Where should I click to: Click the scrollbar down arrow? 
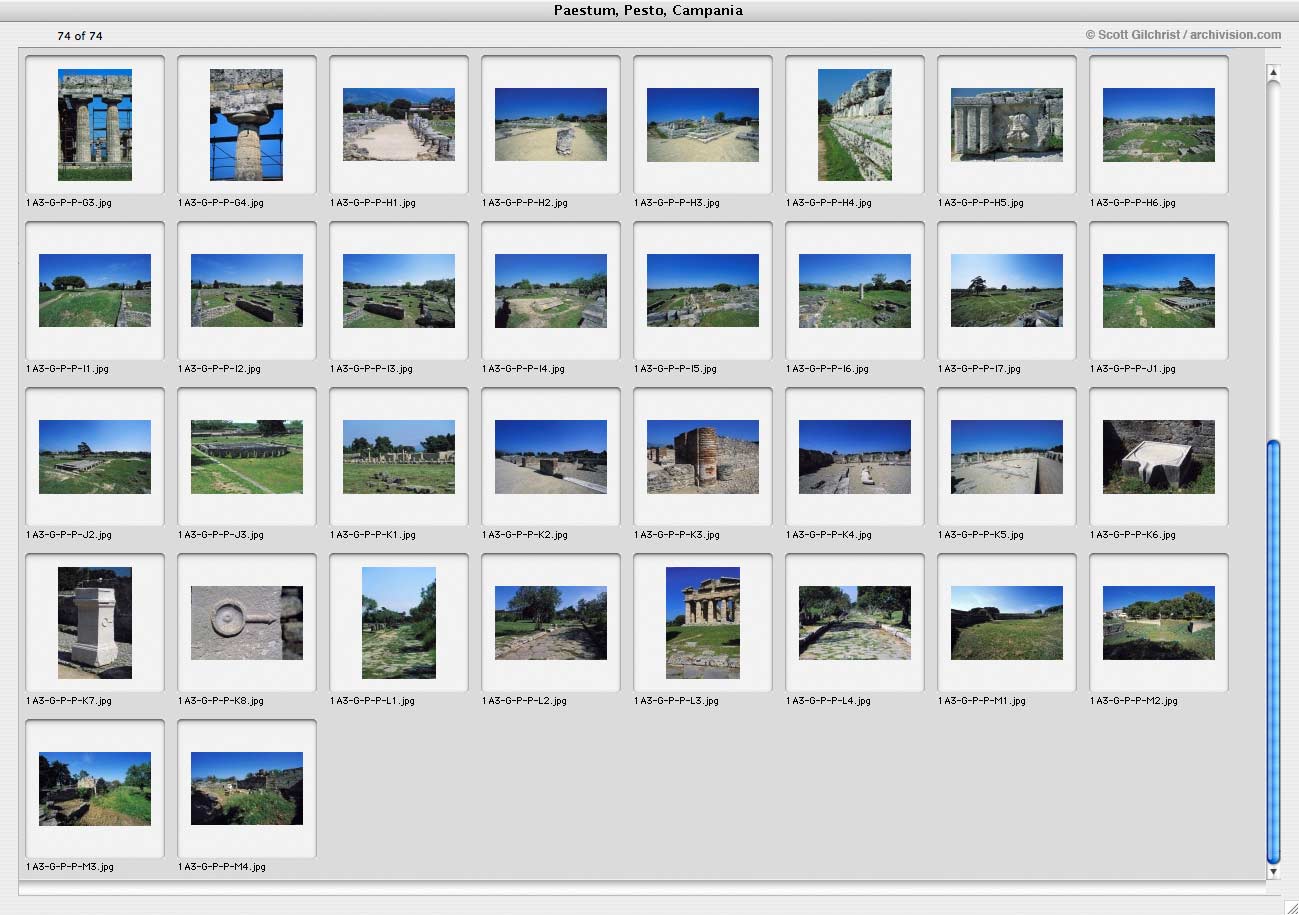[1273, 872]
